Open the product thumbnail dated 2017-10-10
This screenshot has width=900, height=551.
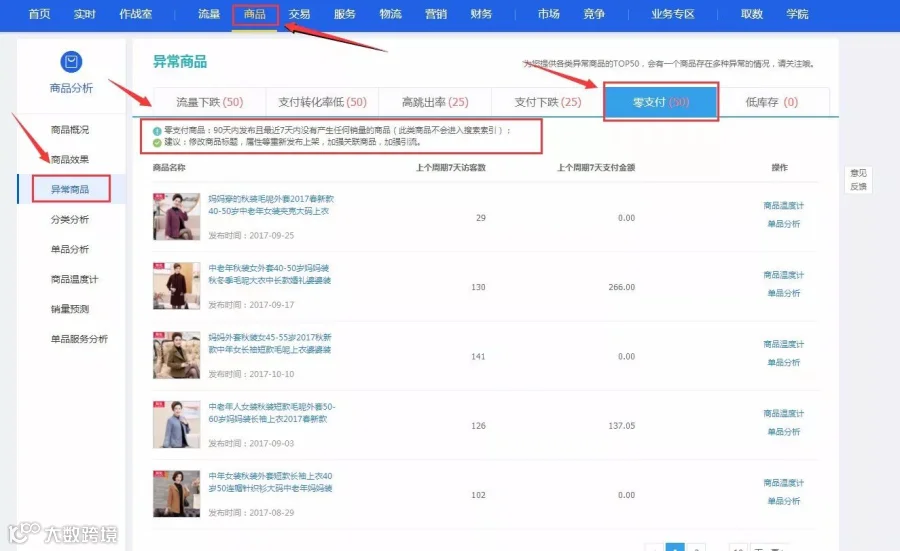(x=176, y=355)
